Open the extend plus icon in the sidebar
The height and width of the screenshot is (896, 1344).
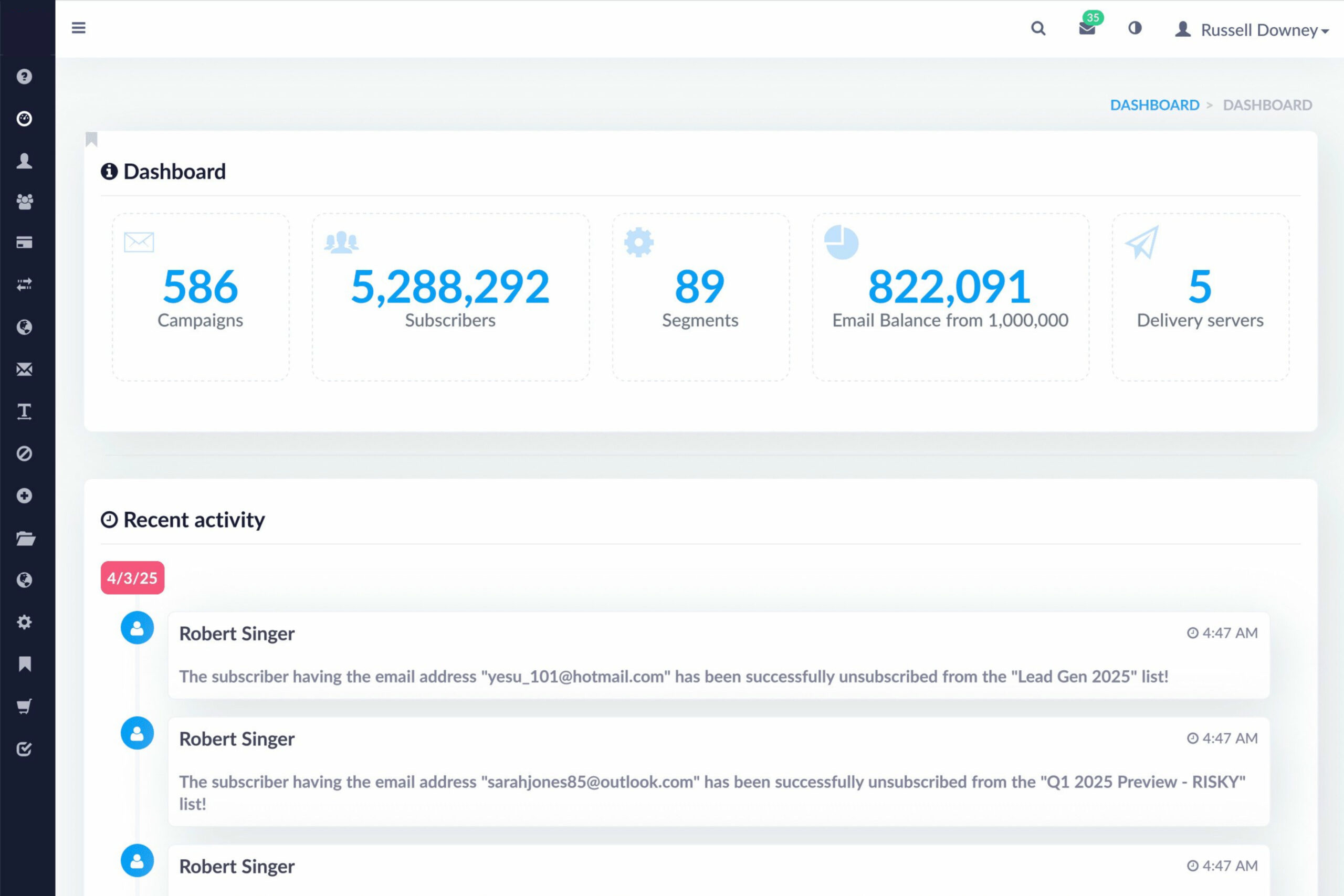pos(25,496)
